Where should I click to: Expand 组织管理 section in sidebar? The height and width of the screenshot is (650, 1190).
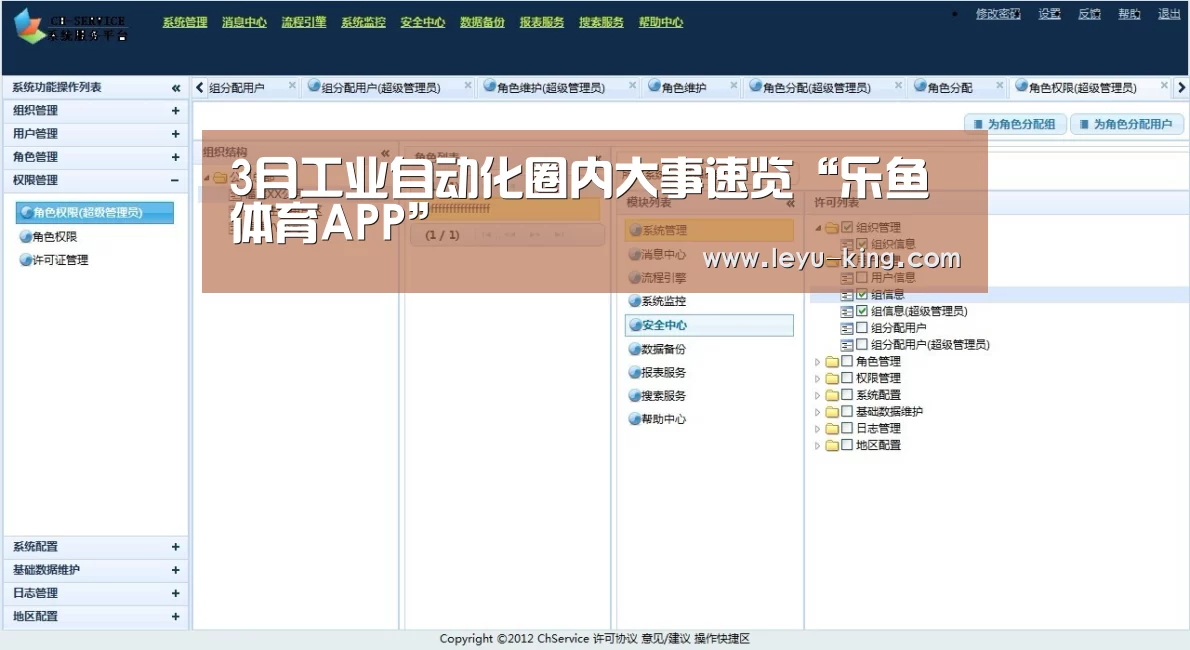(175, 111)
